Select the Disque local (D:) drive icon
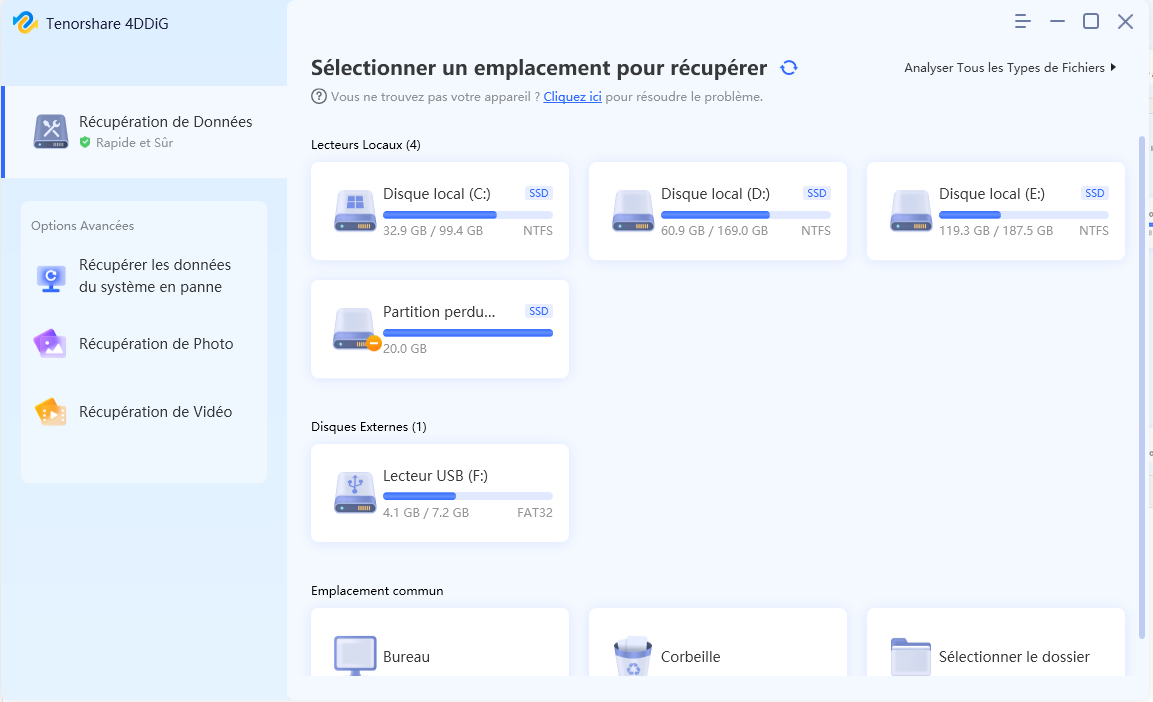Image resolution: width=1153 pixels, height=702 pixels. click(632, 211)
